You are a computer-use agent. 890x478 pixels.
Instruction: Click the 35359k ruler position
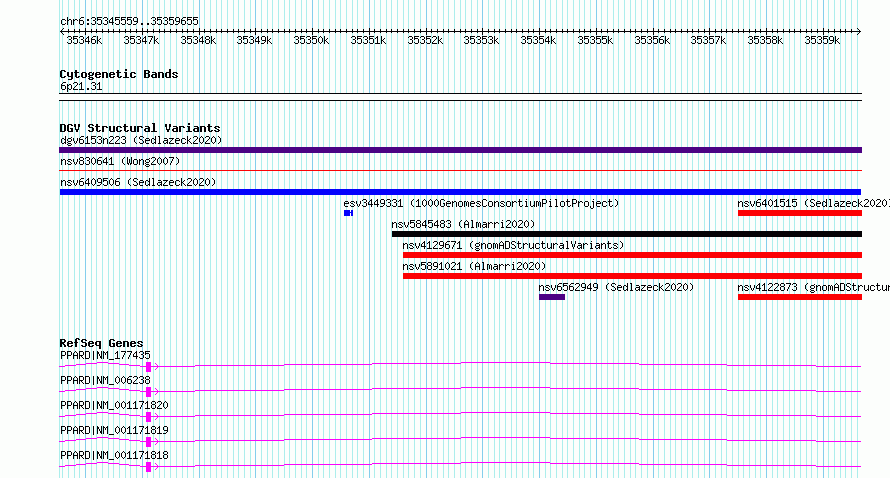coord(822,40)
